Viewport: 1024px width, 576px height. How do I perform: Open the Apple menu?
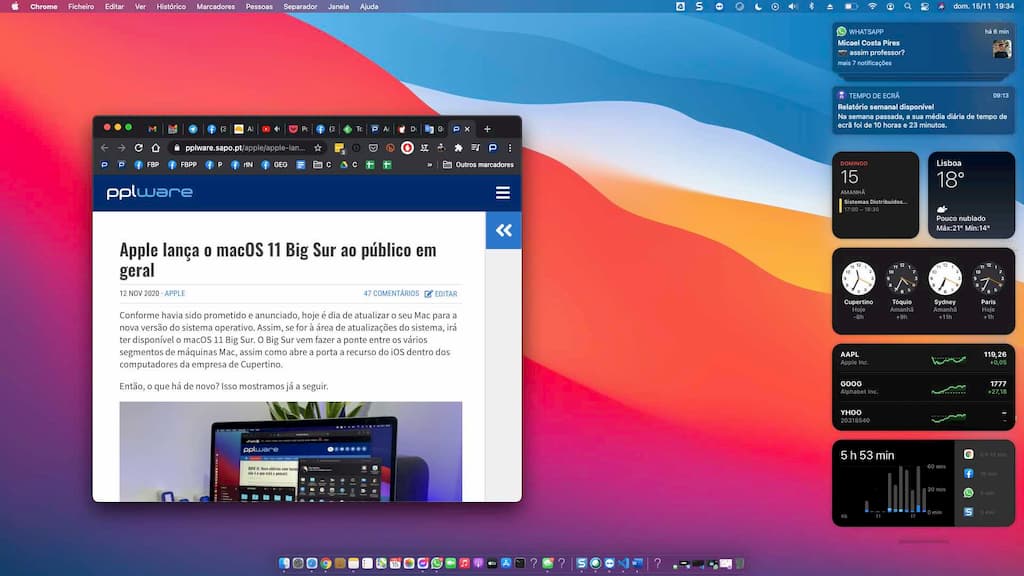15,7
